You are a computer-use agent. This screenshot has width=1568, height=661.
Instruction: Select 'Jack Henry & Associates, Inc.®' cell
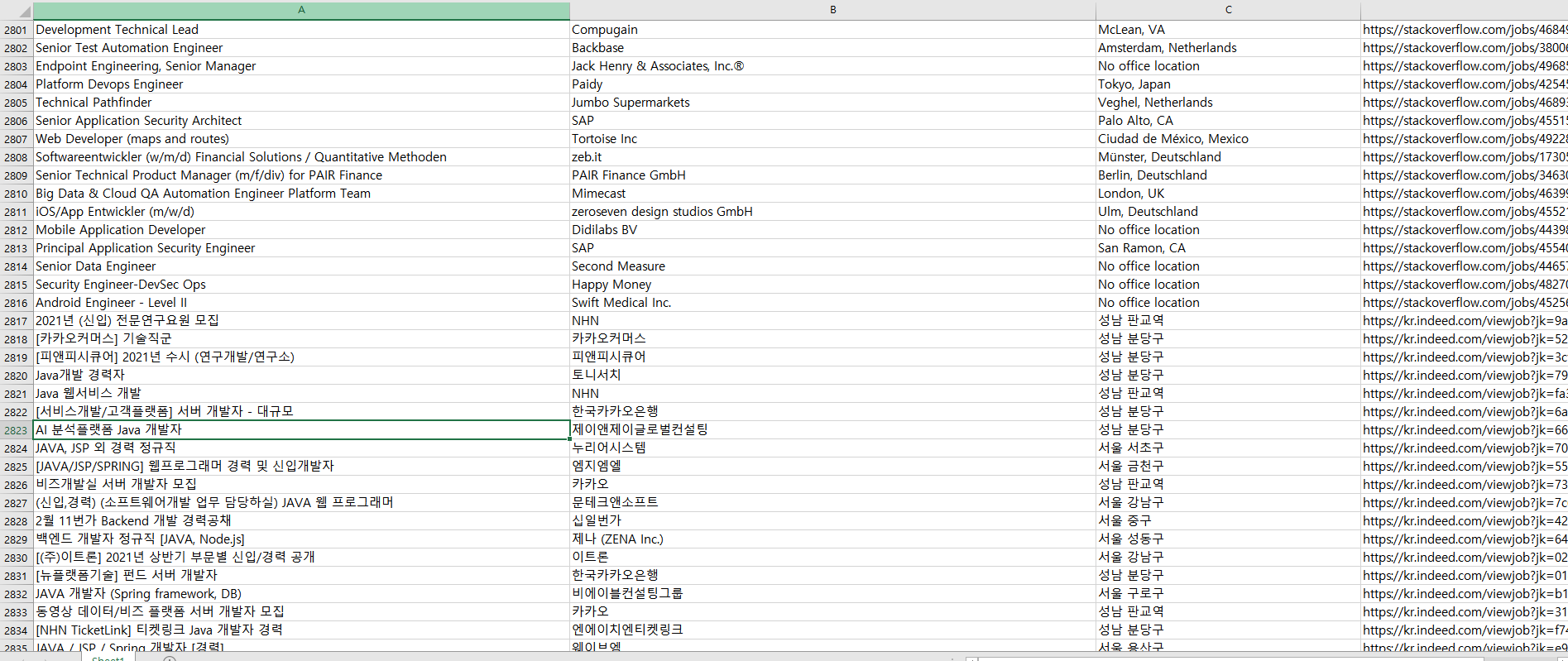832,66
